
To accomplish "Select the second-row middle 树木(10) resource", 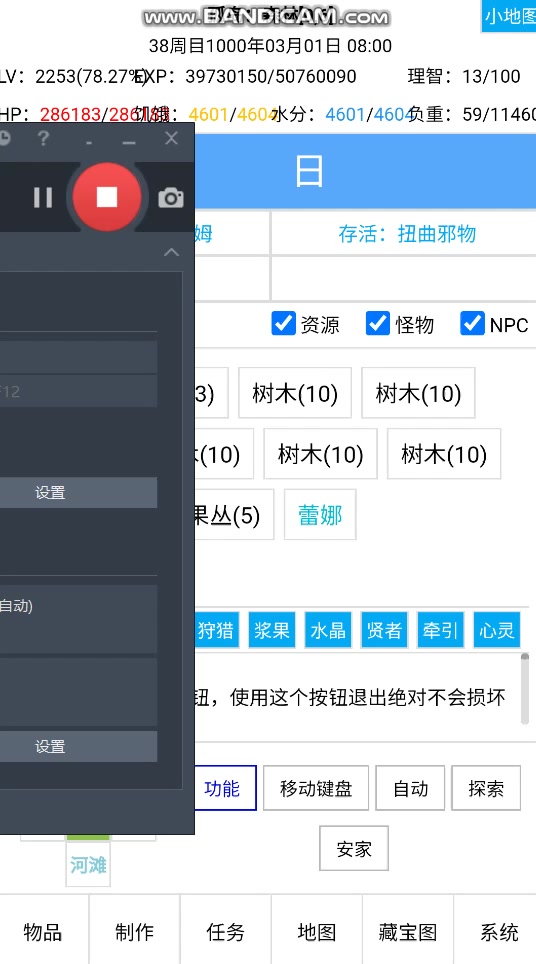I will [320, 454].
